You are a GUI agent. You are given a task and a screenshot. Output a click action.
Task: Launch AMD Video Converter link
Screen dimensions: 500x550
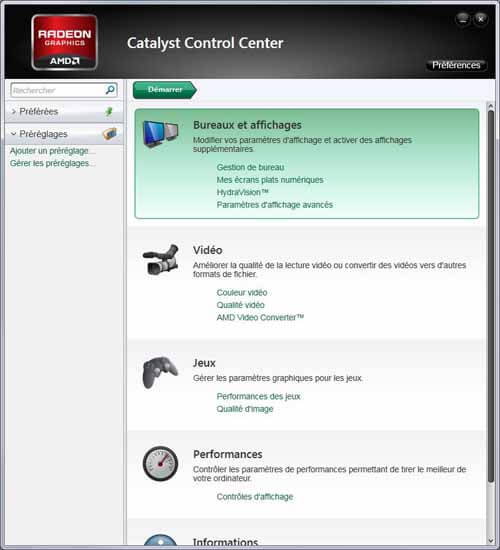coord(260,317)
